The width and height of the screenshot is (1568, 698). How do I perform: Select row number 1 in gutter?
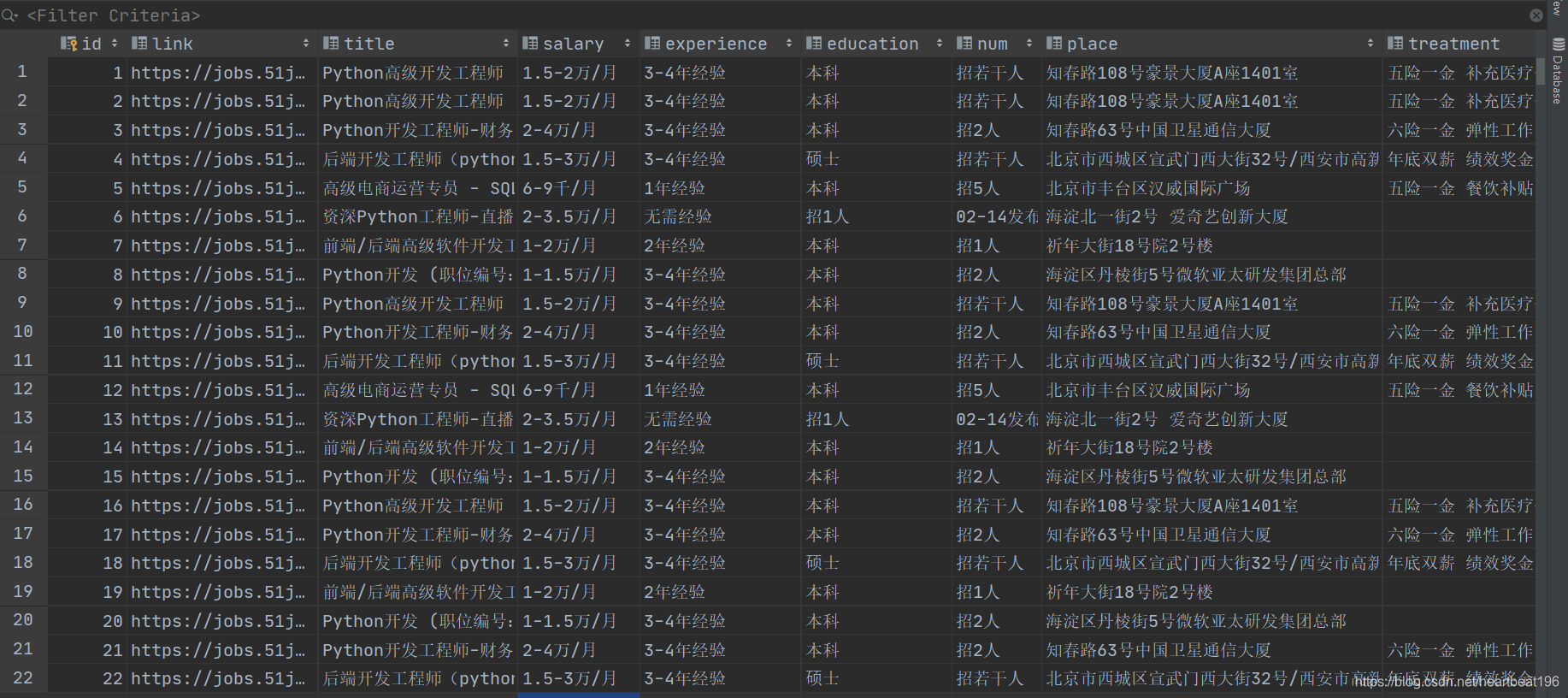coord(22,72)
